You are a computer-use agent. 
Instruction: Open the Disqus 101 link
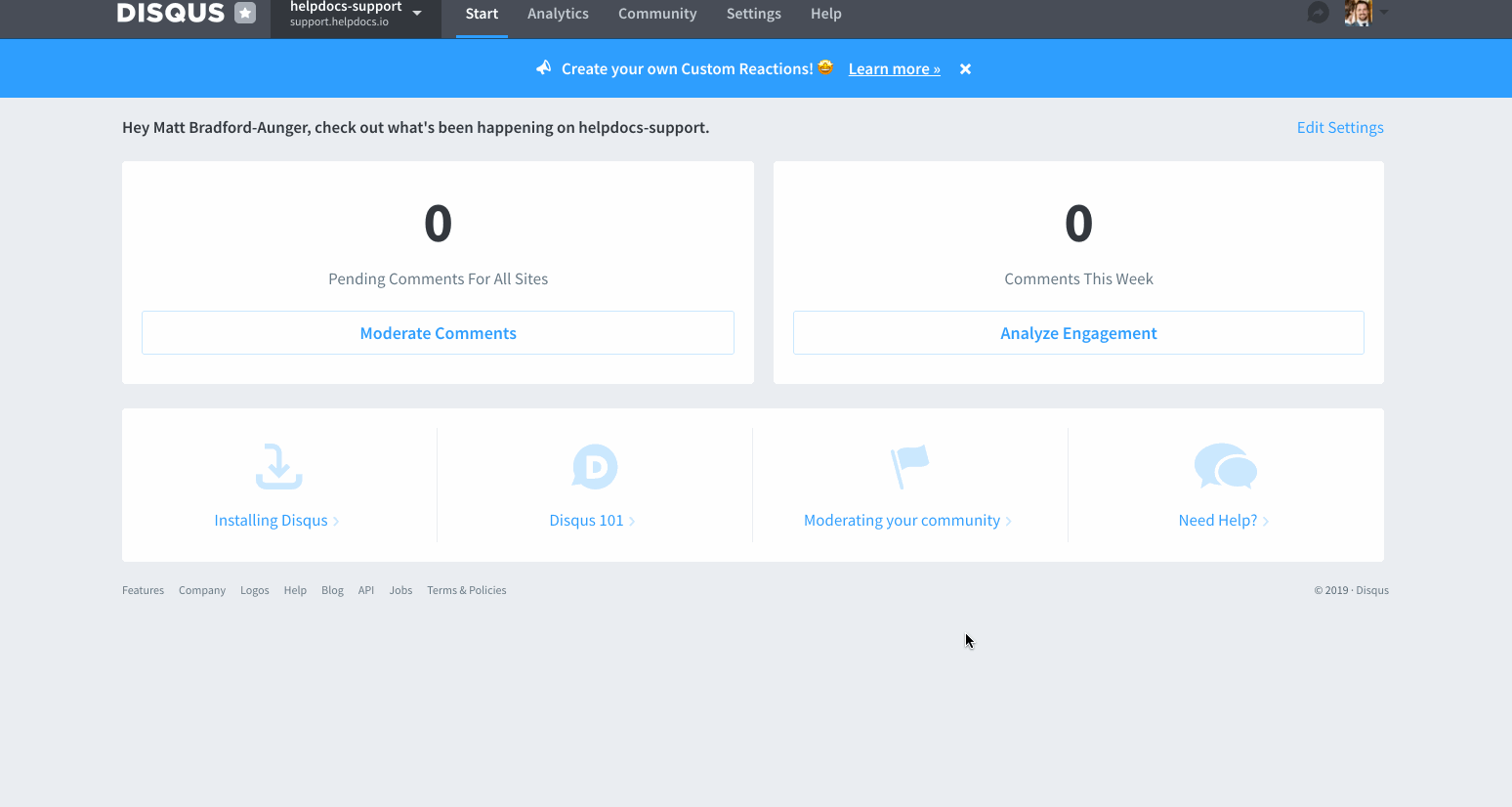coord(592,520)
